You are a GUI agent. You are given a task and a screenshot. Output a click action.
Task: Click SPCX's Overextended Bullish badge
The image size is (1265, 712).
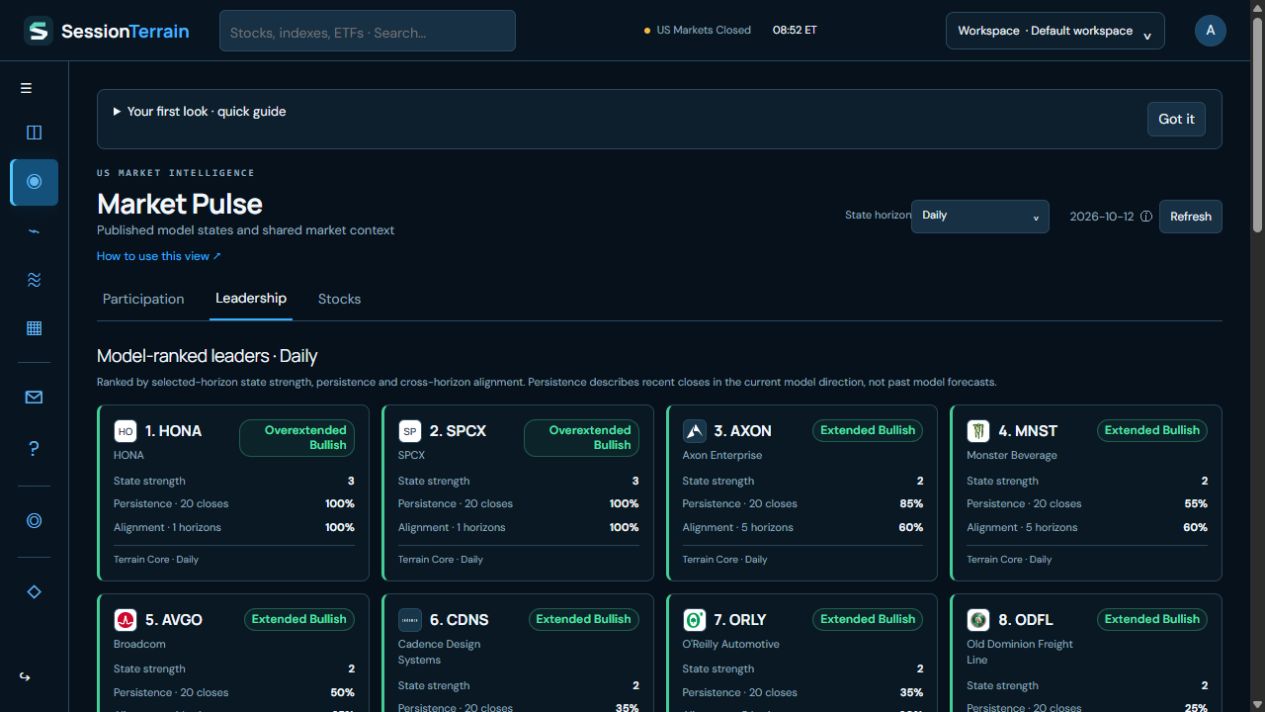point(581,438)
